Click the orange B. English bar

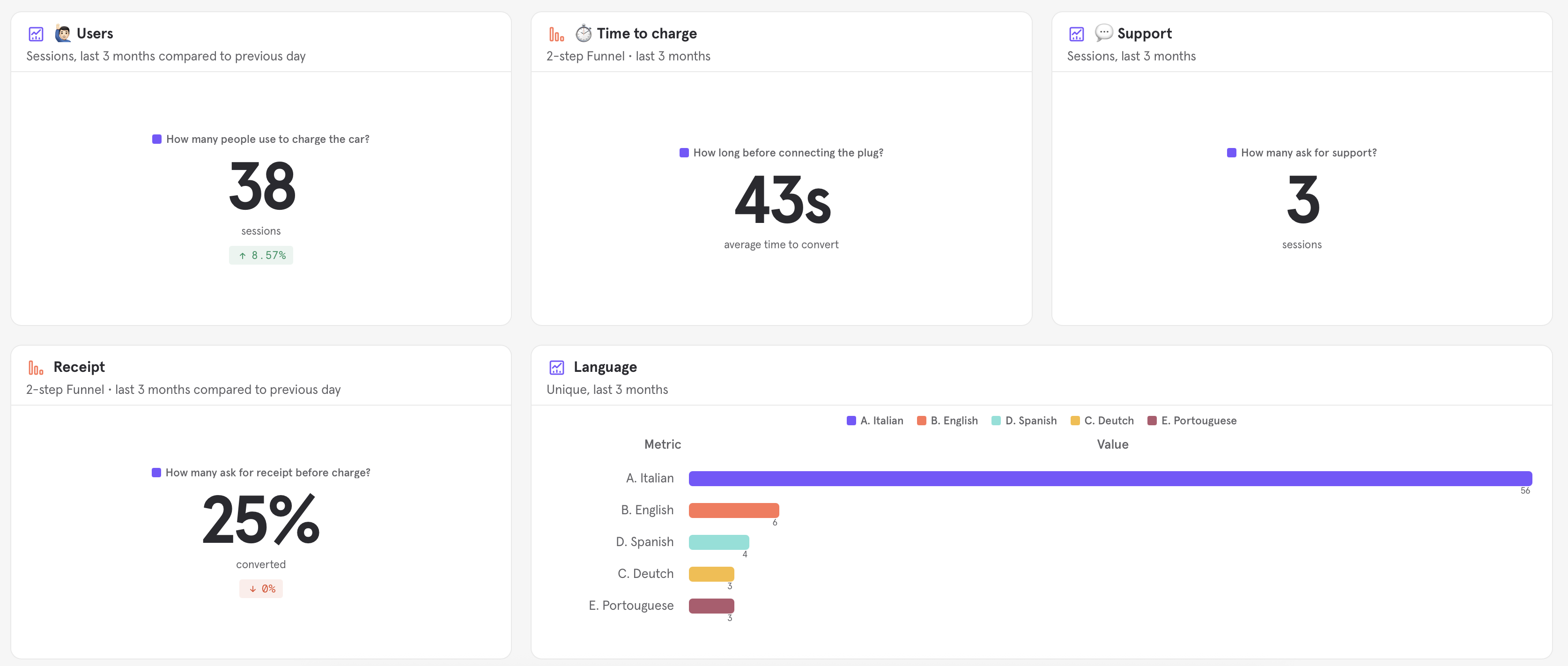(733, 510)
